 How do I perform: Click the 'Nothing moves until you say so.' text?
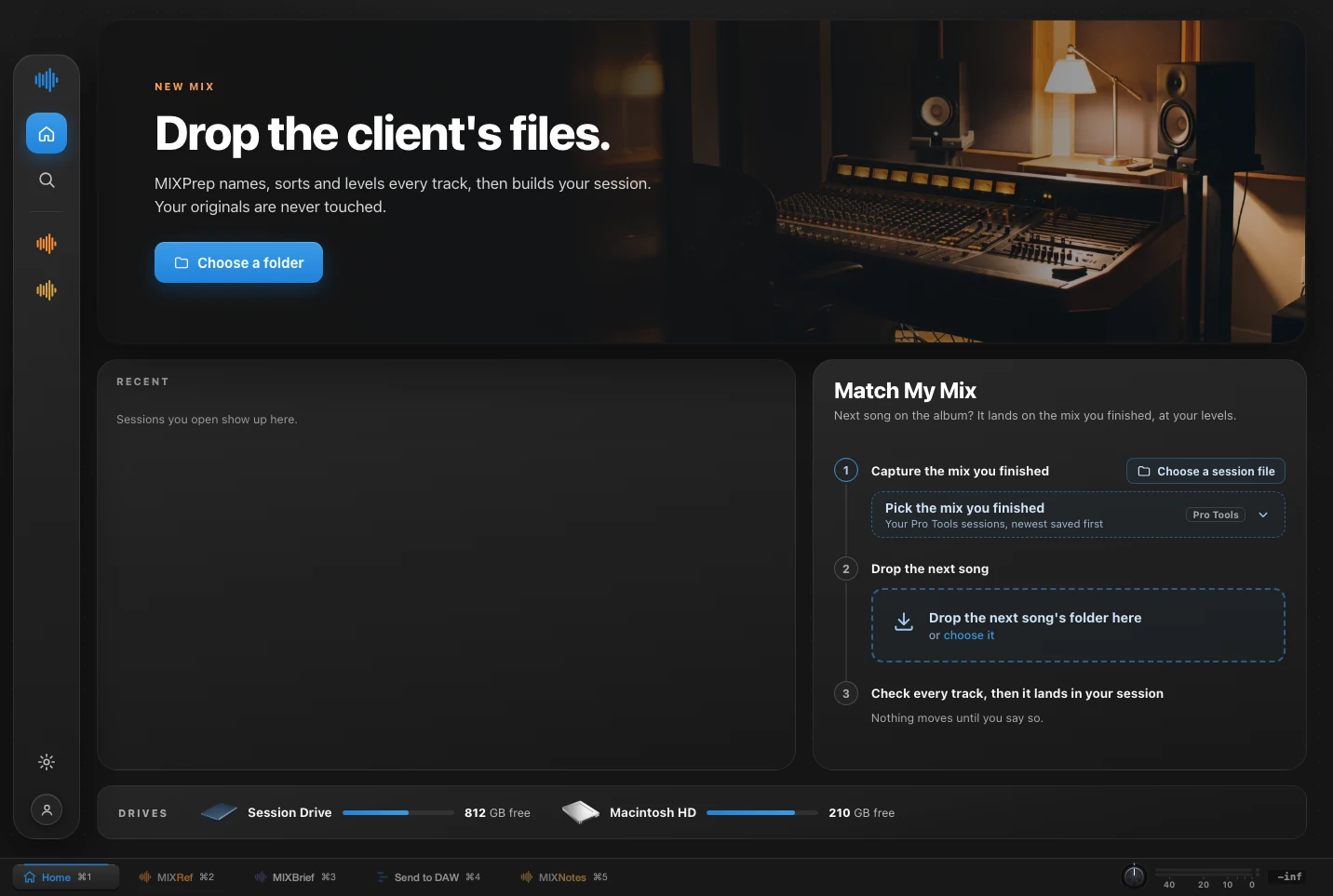[957, 718]
